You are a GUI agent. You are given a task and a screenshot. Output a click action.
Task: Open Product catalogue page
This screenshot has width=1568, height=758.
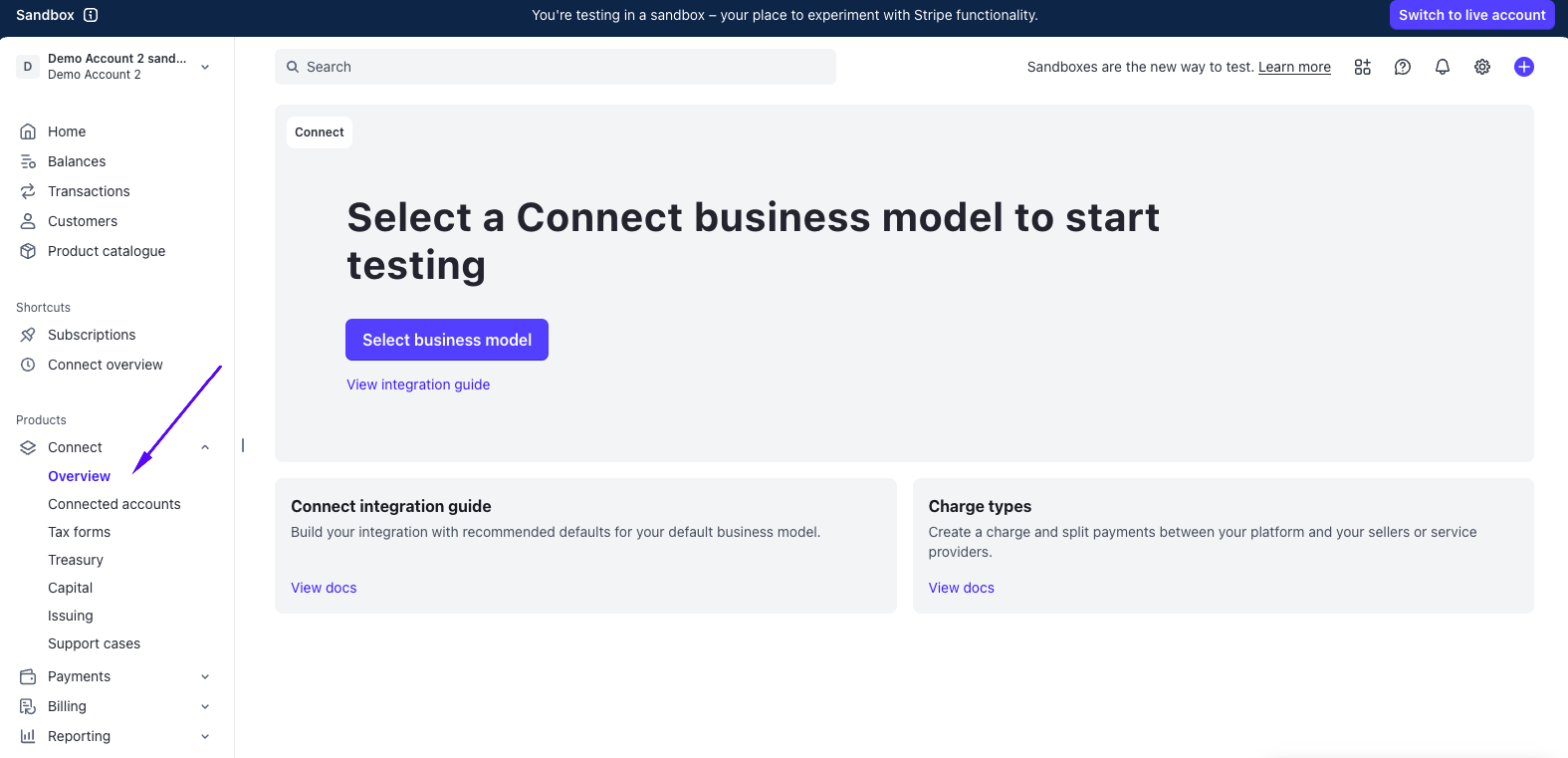[x=107, y=251]
